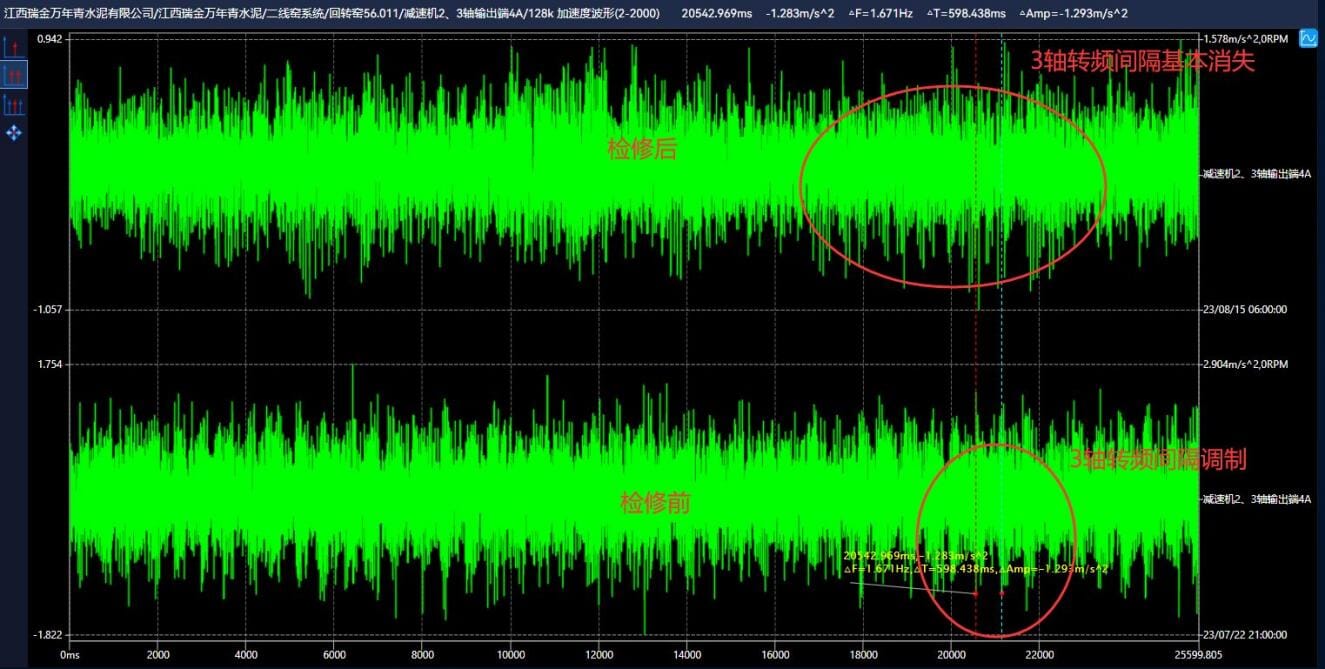Click the top title bar measurement path text
Screen dimensions: 1325x669
[330, 12]
